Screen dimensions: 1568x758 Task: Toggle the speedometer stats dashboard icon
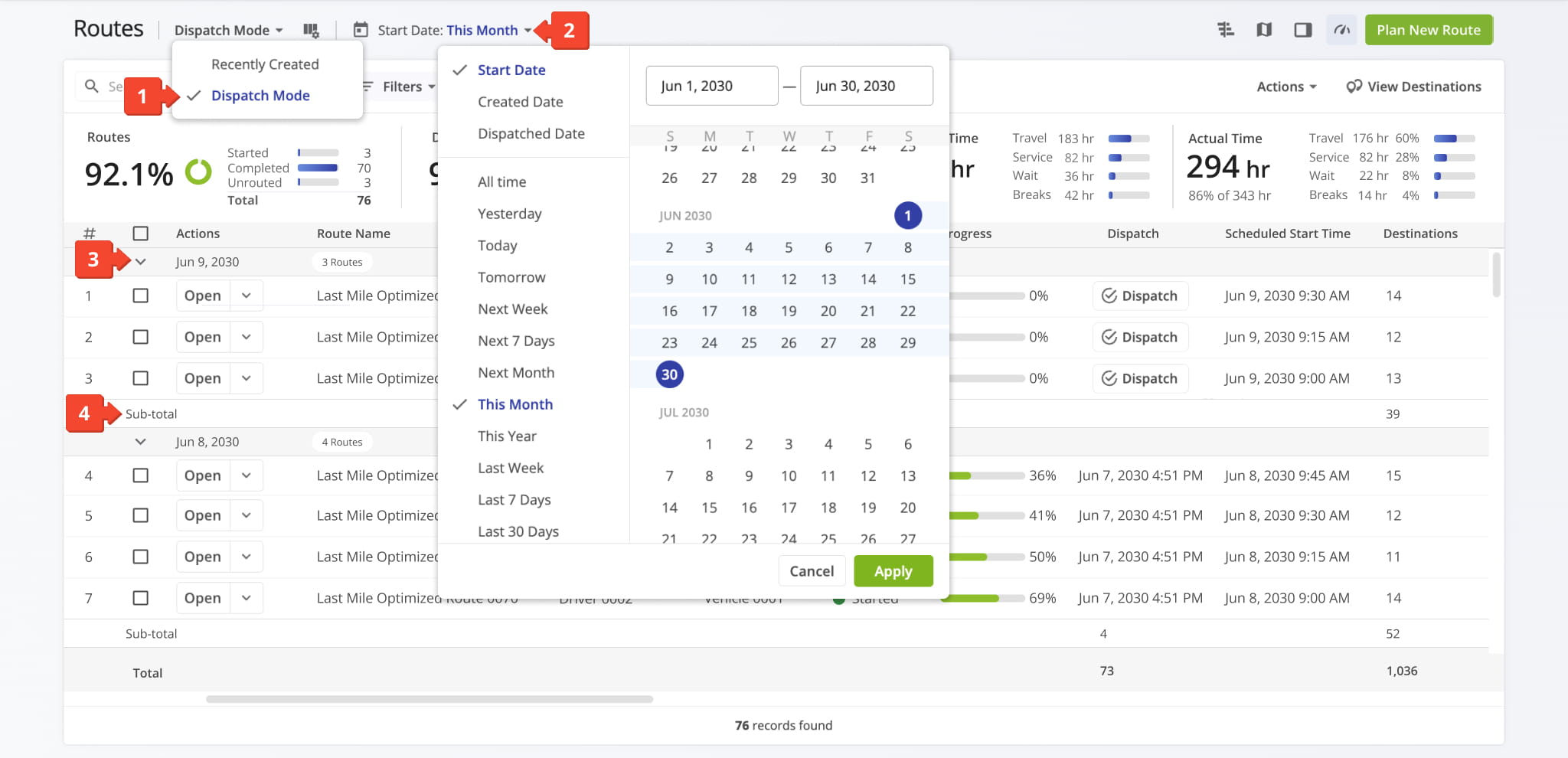(1341, 30)
